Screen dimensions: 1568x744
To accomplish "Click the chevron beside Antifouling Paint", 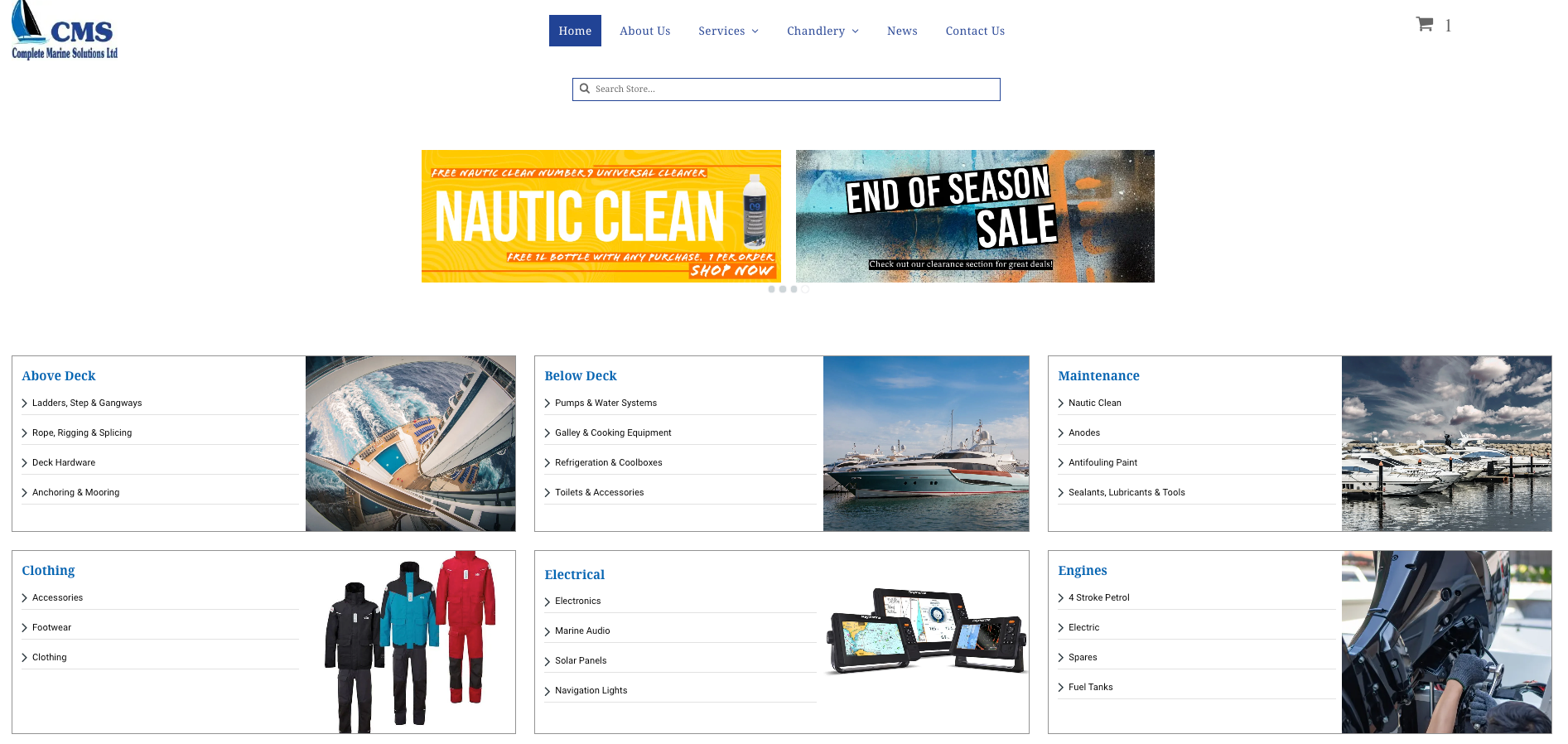I will [x=1061, y=463].
